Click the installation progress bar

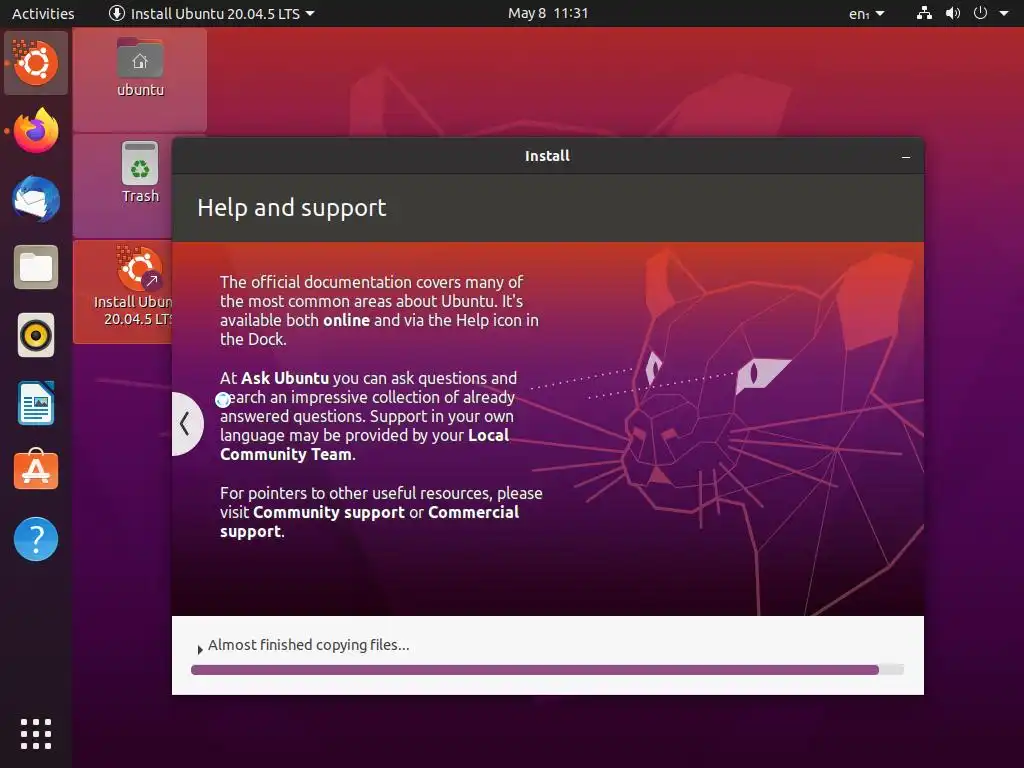[547, 670]
